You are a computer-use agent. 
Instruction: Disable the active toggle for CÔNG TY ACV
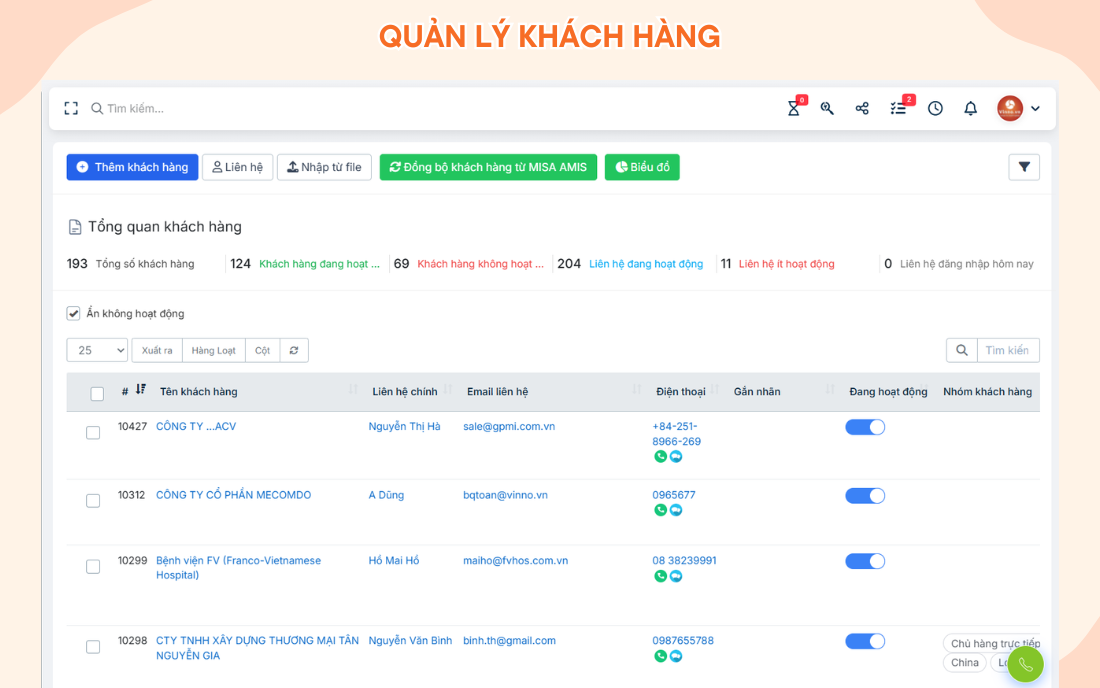tap(865, 426)
